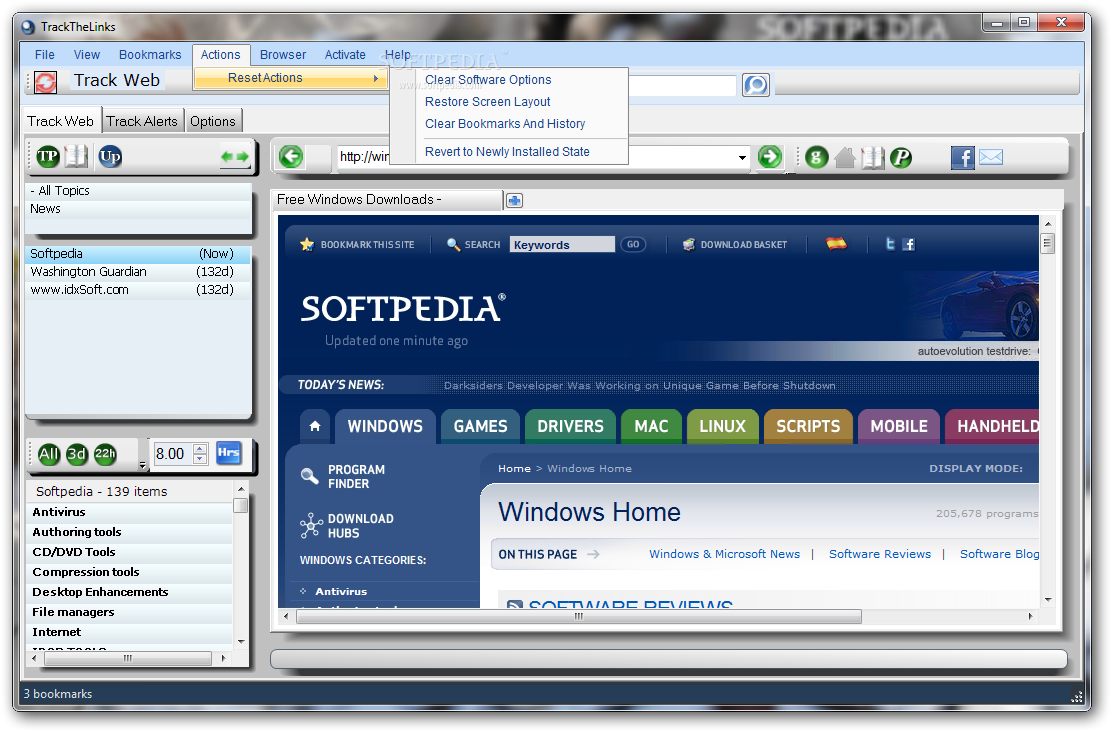Select File managers in the items list
This screenshot has height=732, width=1112.
point(130,612)
